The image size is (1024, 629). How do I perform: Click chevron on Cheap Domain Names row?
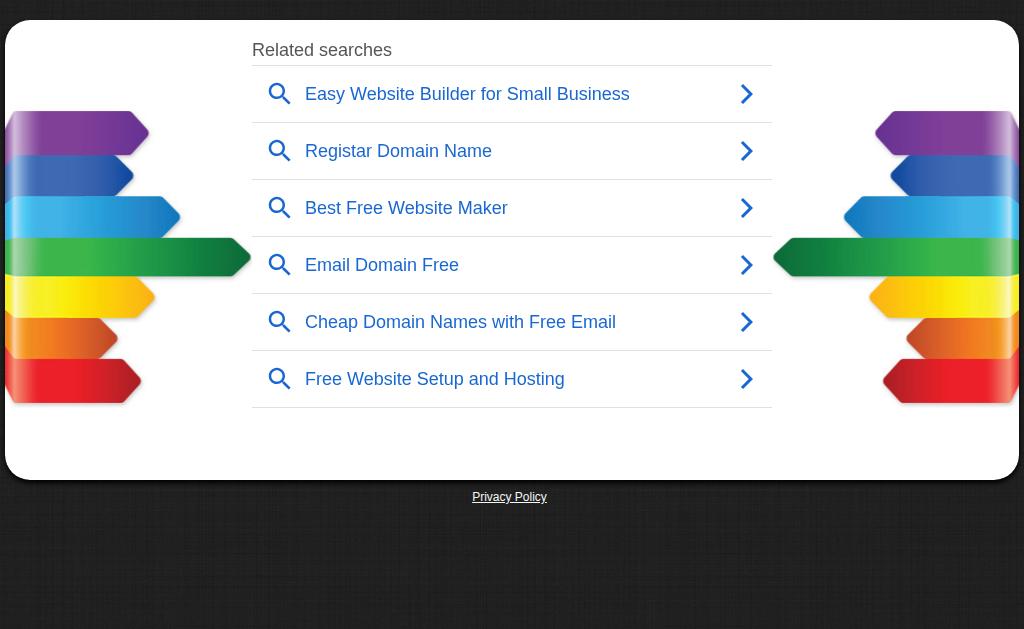click(x=746, y=322)
